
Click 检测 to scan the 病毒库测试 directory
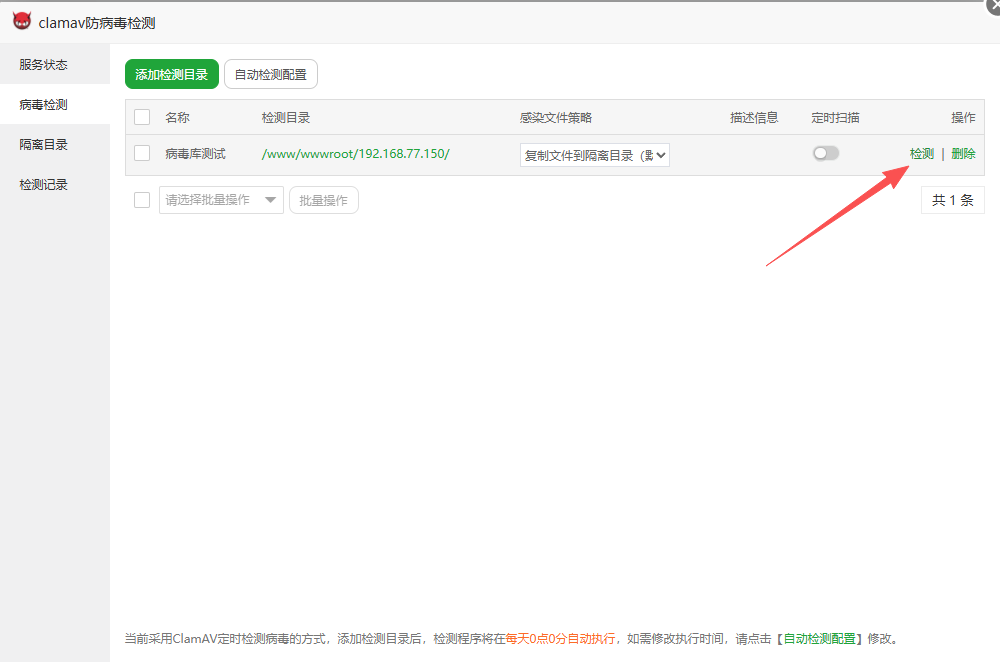[921, 154]
